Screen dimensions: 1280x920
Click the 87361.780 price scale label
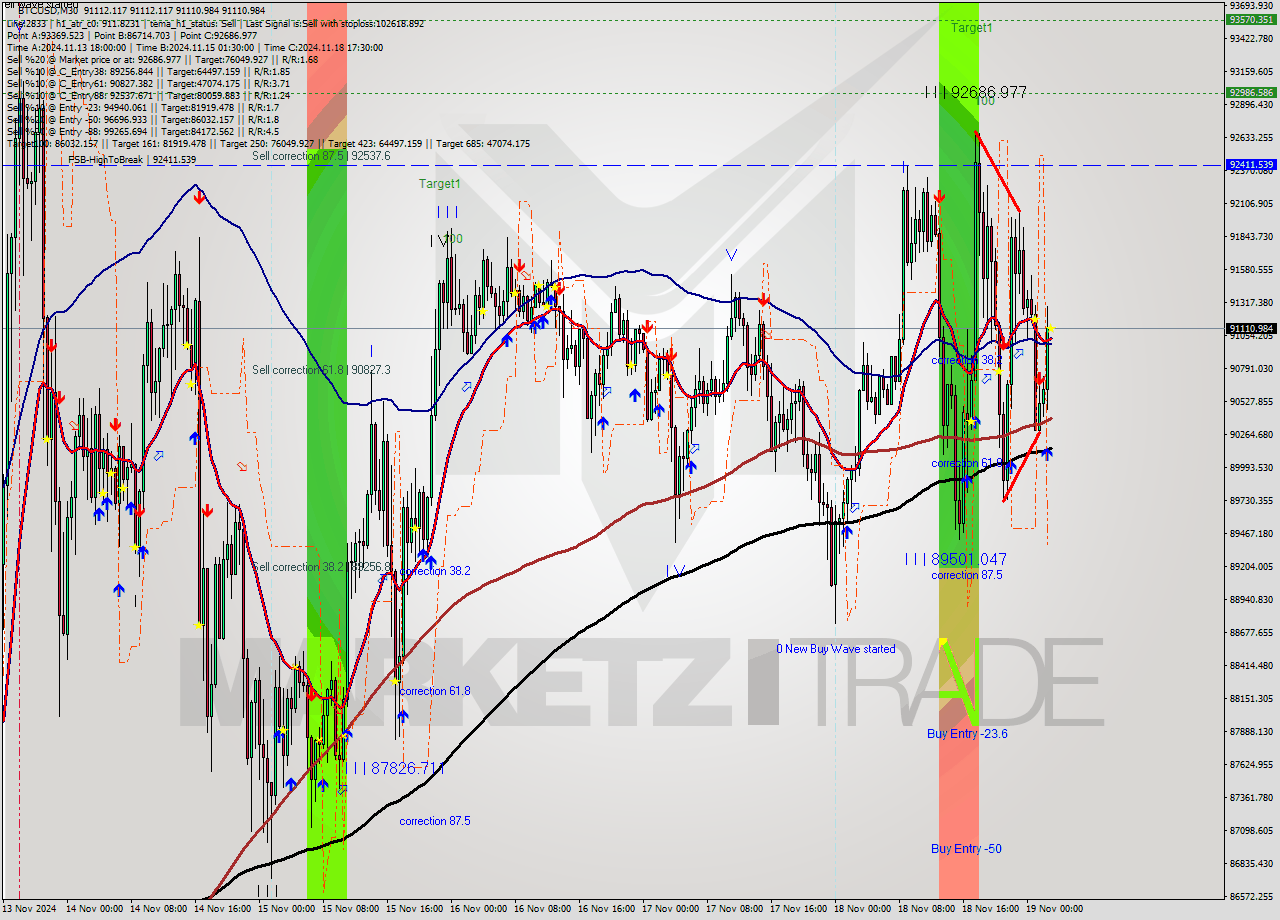coord(1251,797)
